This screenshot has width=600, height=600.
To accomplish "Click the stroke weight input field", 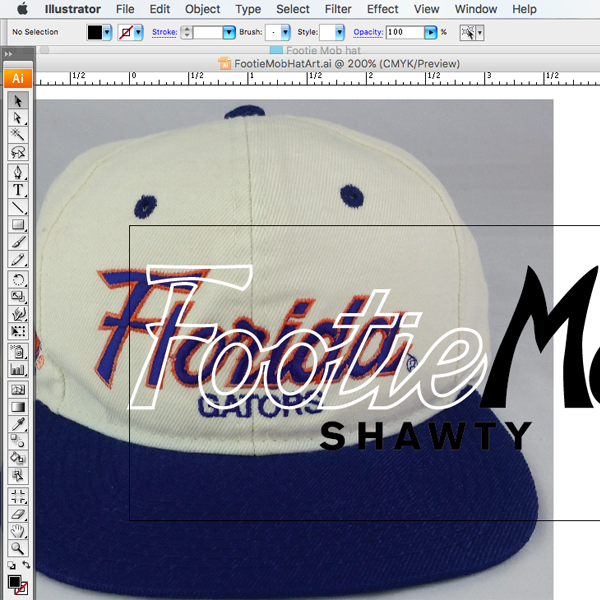I will click(x=208, y=32).
